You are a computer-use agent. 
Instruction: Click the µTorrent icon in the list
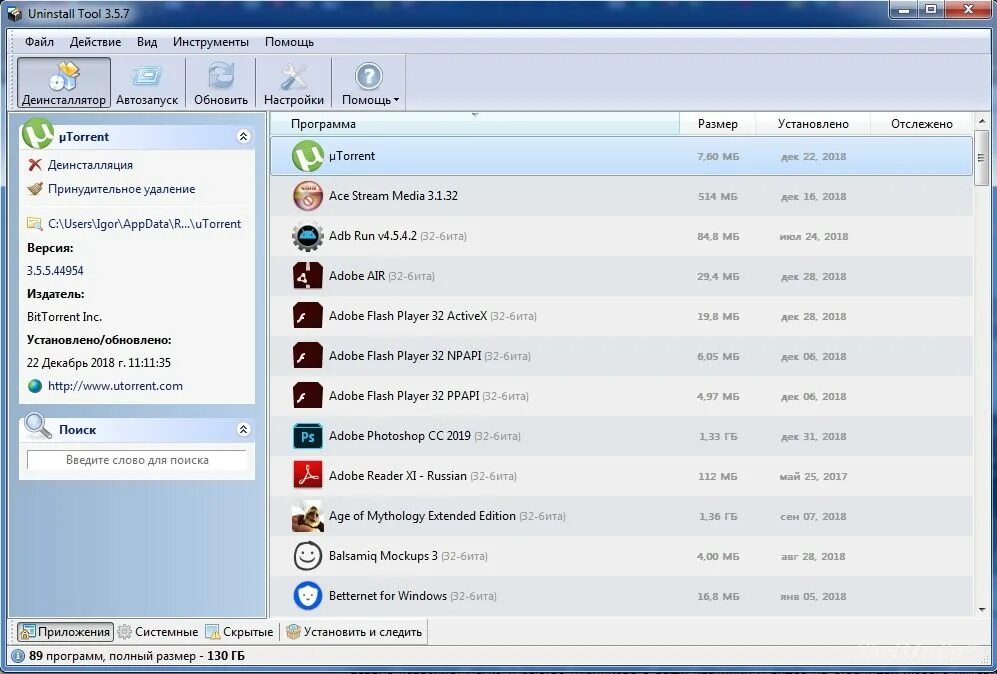tap(308, 156)
